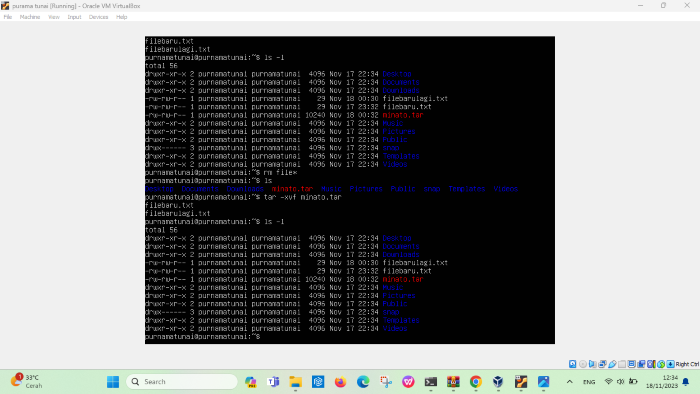
Task: Open the Machine menu
Action: (x=30, y=17)
